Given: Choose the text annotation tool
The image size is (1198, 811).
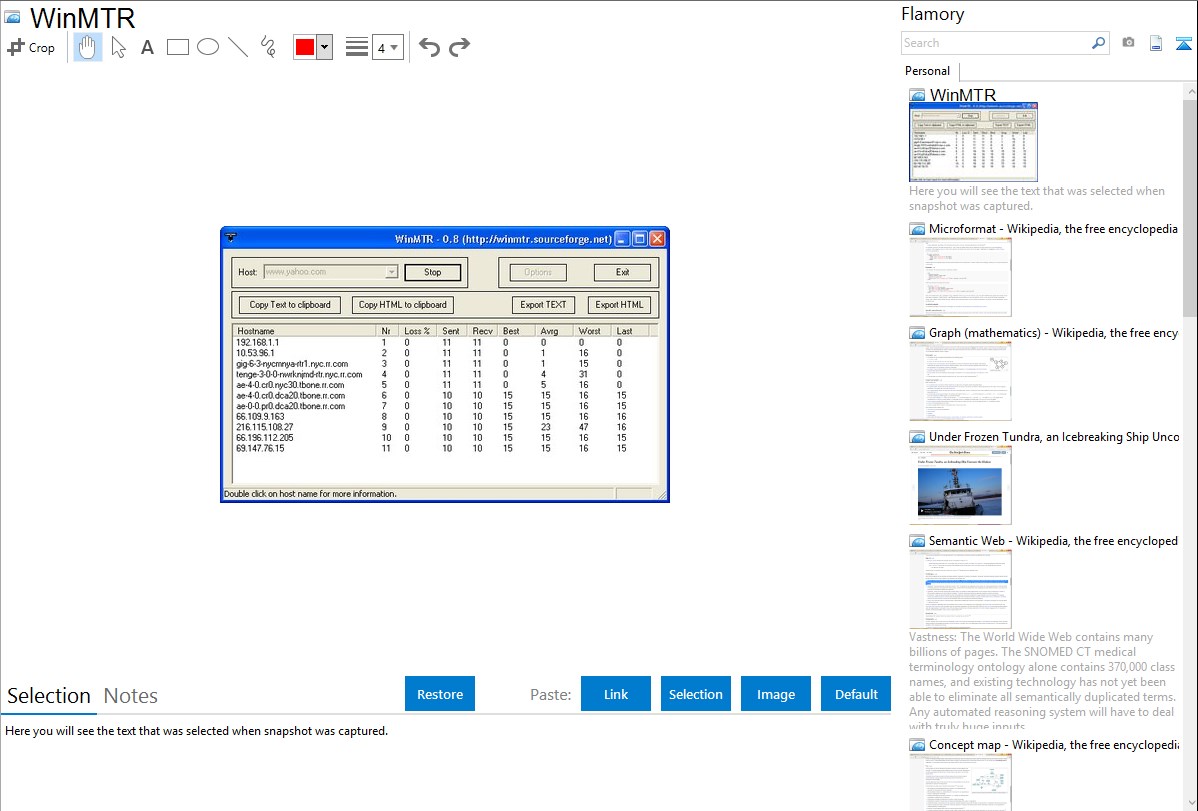Looking at the screenshot, I should tap(147, 47).
